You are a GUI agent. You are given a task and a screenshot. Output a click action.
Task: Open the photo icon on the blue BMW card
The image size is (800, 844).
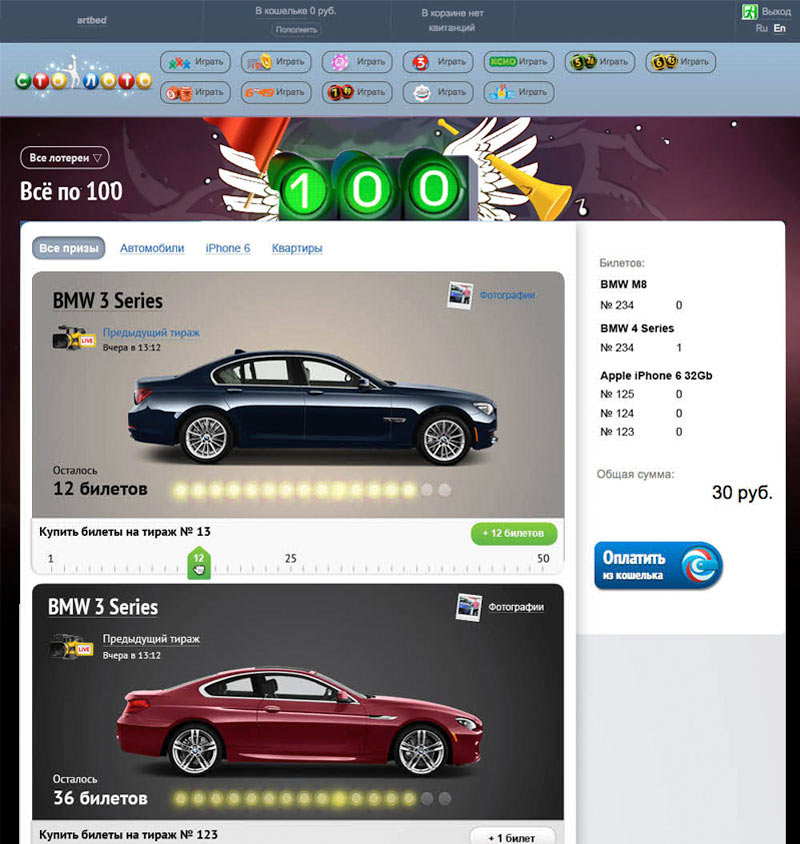[460, 295]
